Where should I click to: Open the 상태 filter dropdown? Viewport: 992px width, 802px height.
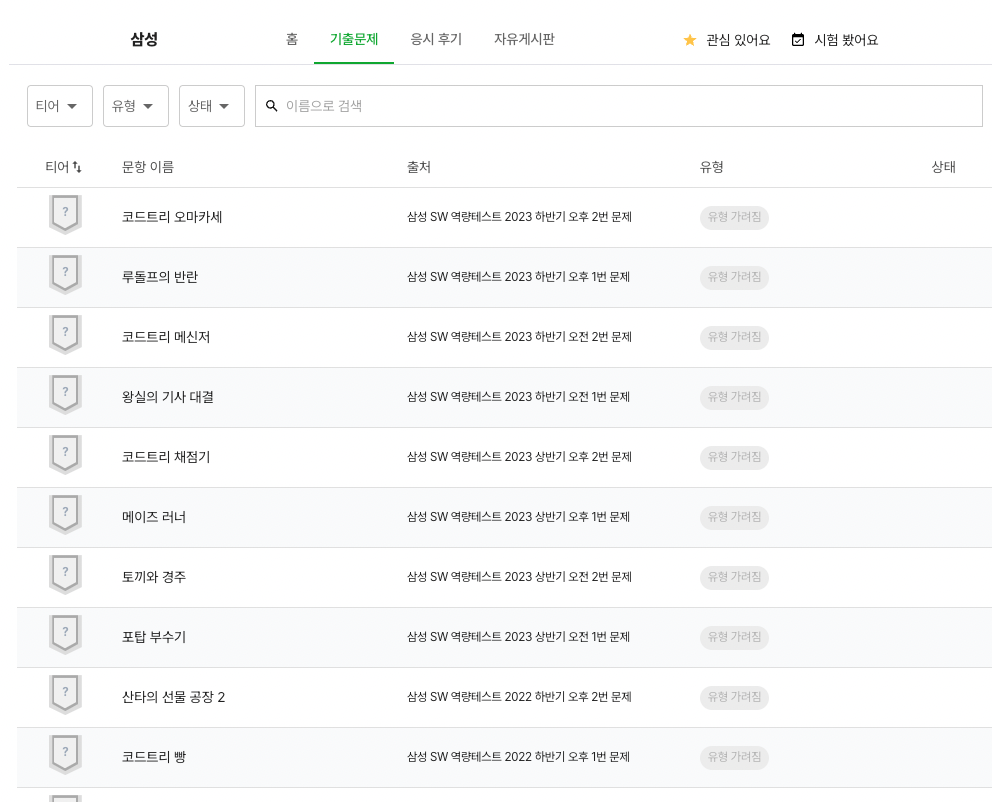click(x=212, y=106)
